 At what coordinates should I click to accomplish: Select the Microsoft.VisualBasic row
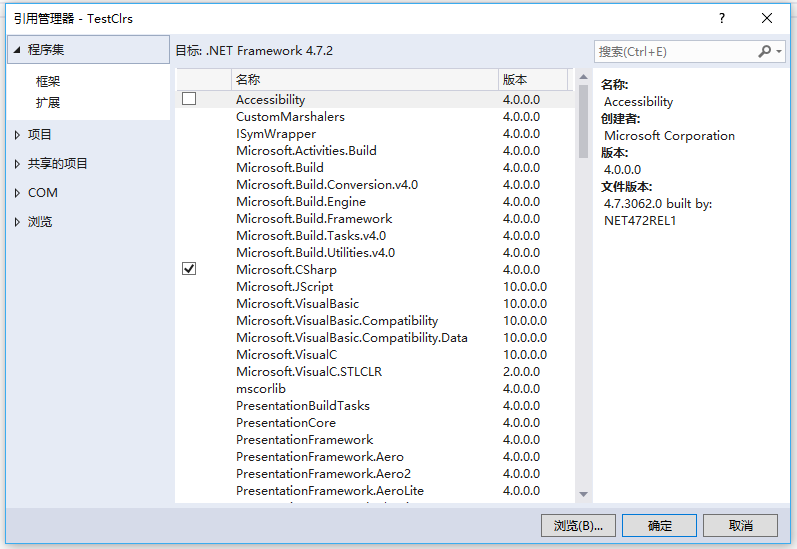click(375, 303)
